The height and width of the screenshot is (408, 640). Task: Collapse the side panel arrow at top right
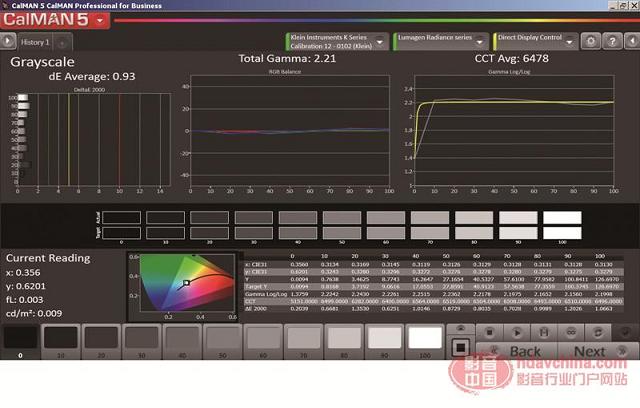632,41
